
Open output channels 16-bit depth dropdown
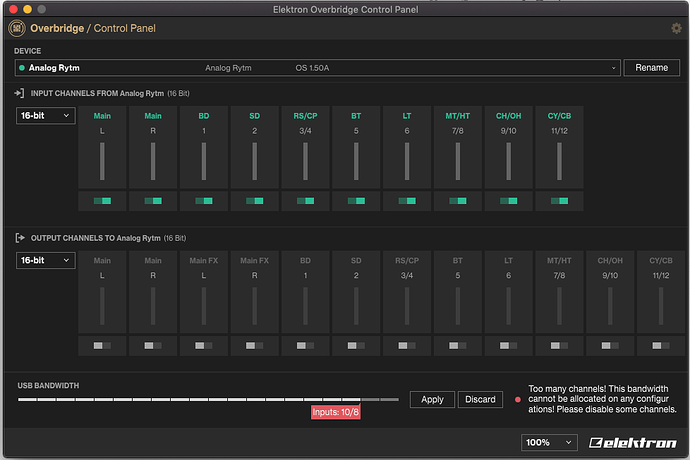[x=46, y=261]
